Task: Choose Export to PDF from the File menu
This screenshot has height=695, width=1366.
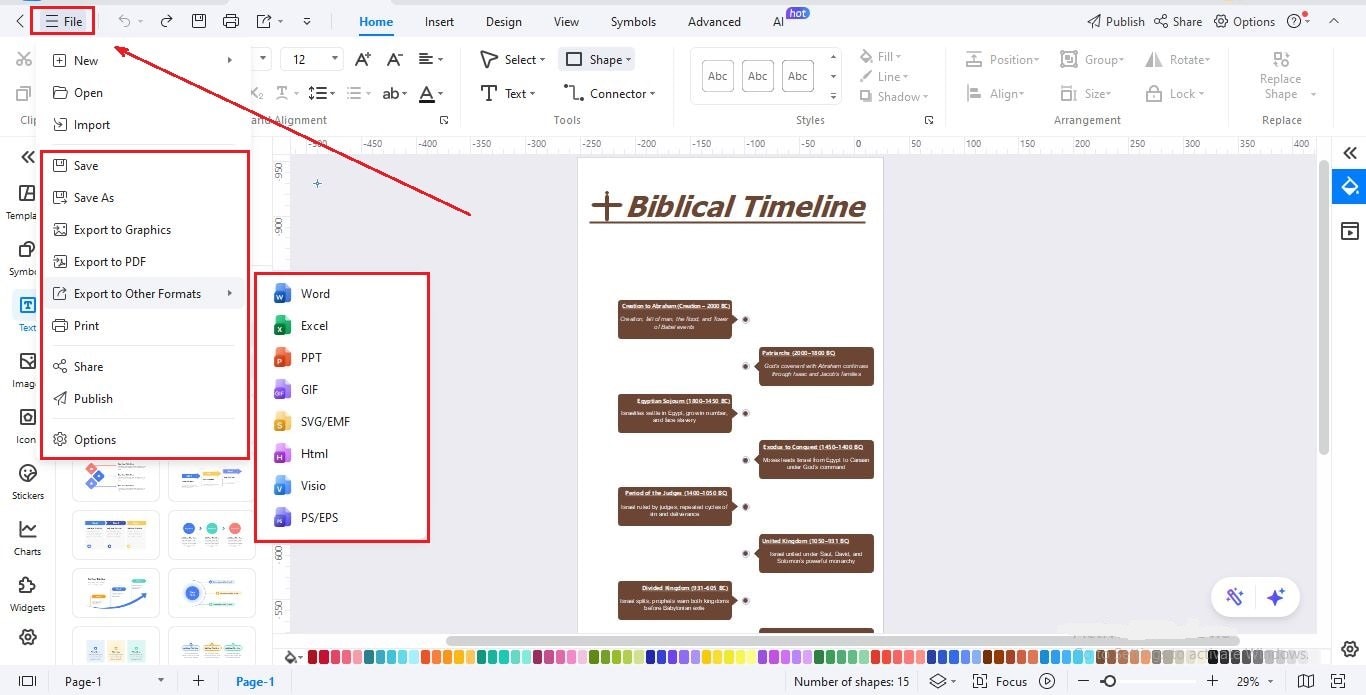Action: click(109, 261)
